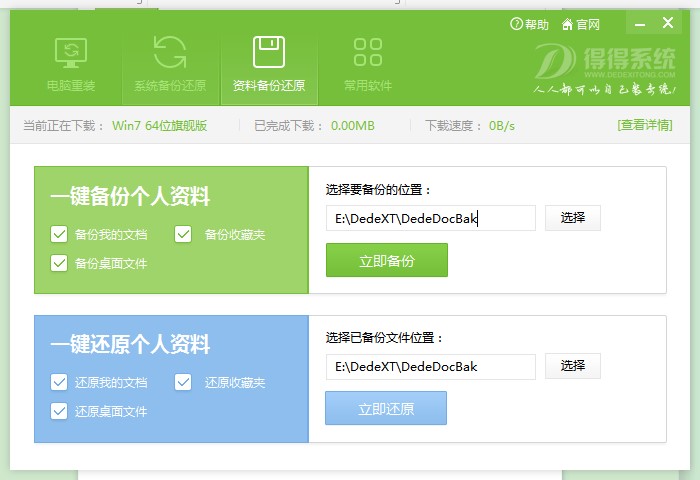Switch to the 系统备份还原 tab
Viewport: 700px width, 480px height.
tap(170, 64)
